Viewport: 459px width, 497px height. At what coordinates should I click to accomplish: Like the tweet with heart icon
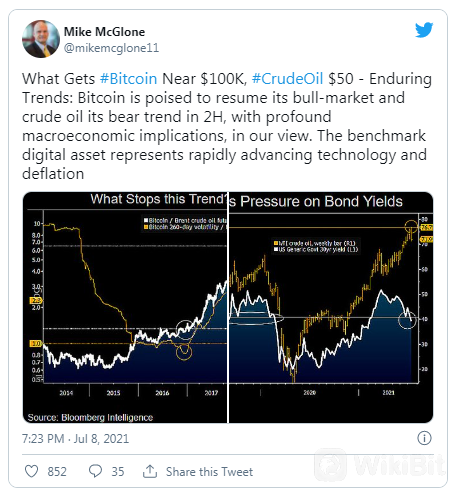click(32, 471)
